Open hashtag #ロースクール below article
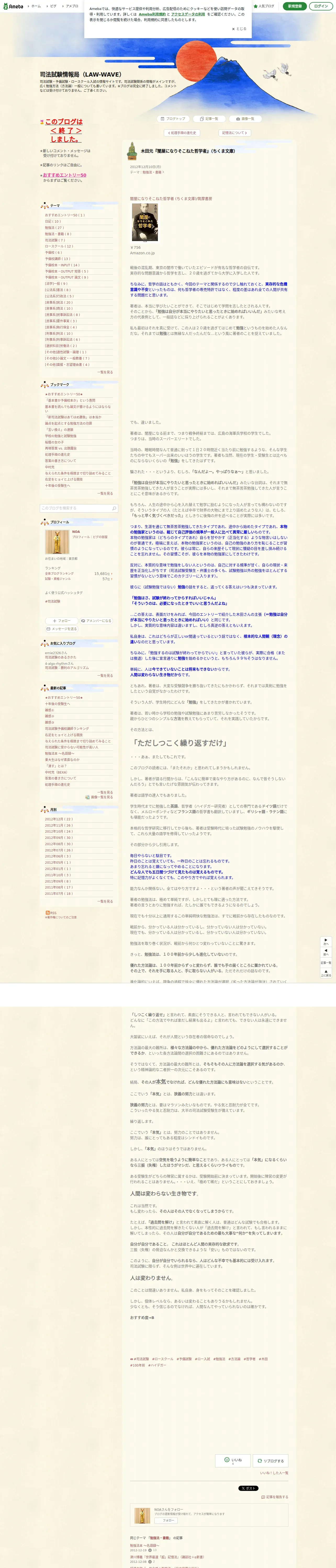The height and width of the screenshot is (1568, 336). [163, 1359]
